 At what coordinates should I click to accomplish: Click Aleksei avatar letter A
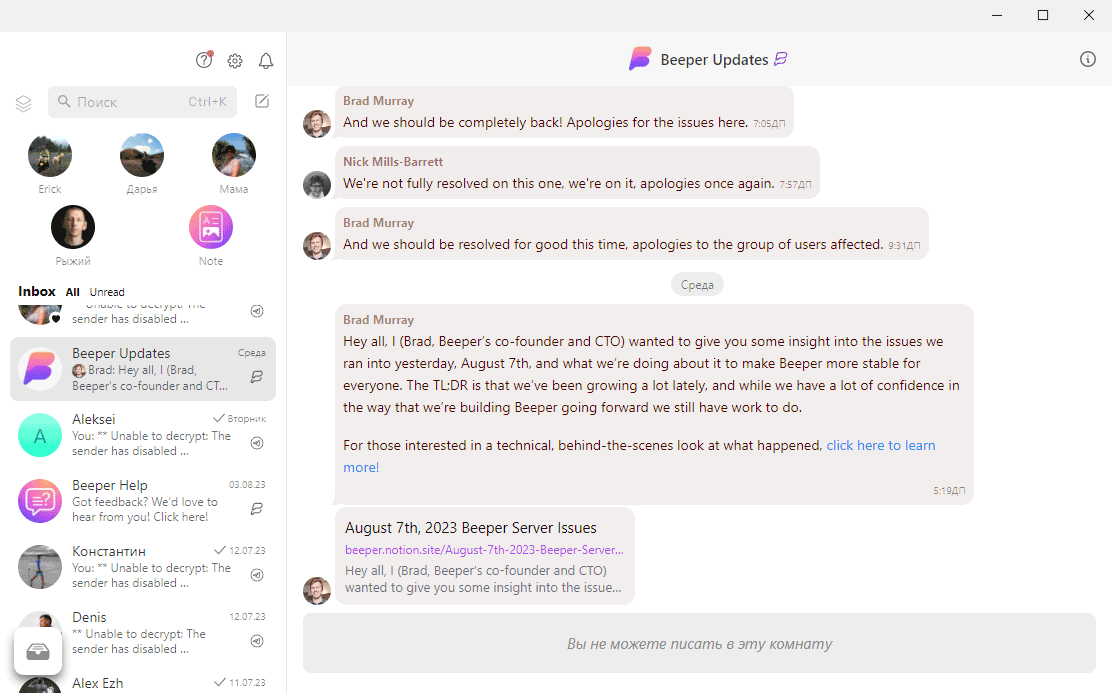[x=40, y=436]
